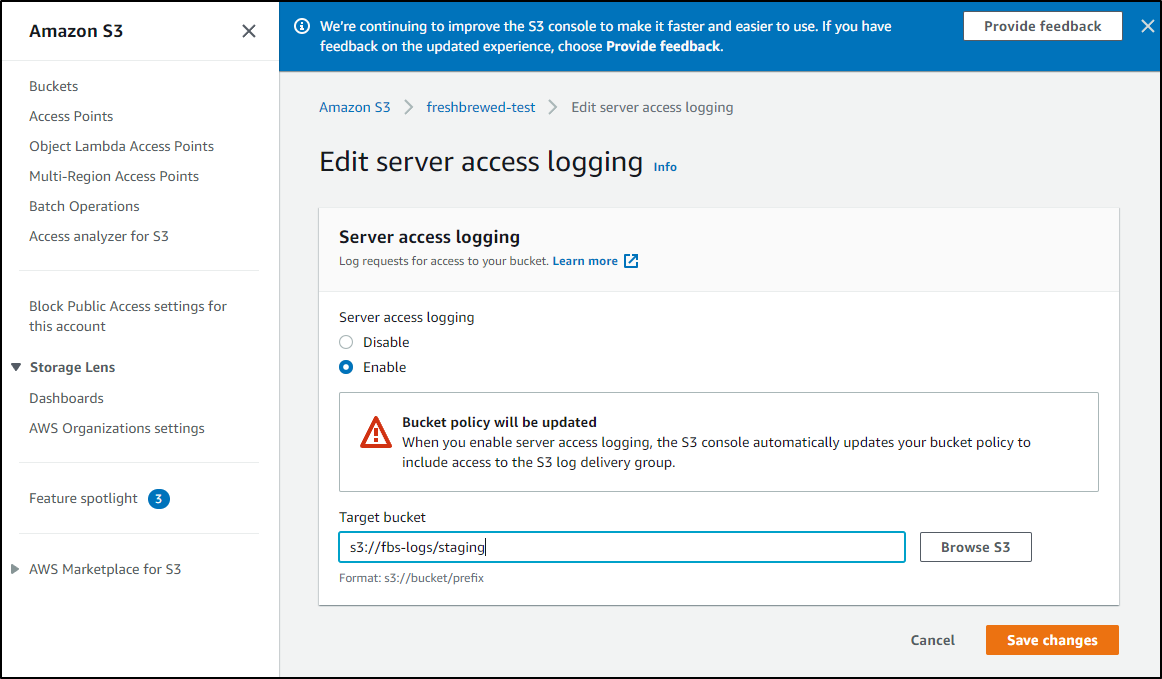Click the Cancel button

pyautogui.click(x=932, y=640)
